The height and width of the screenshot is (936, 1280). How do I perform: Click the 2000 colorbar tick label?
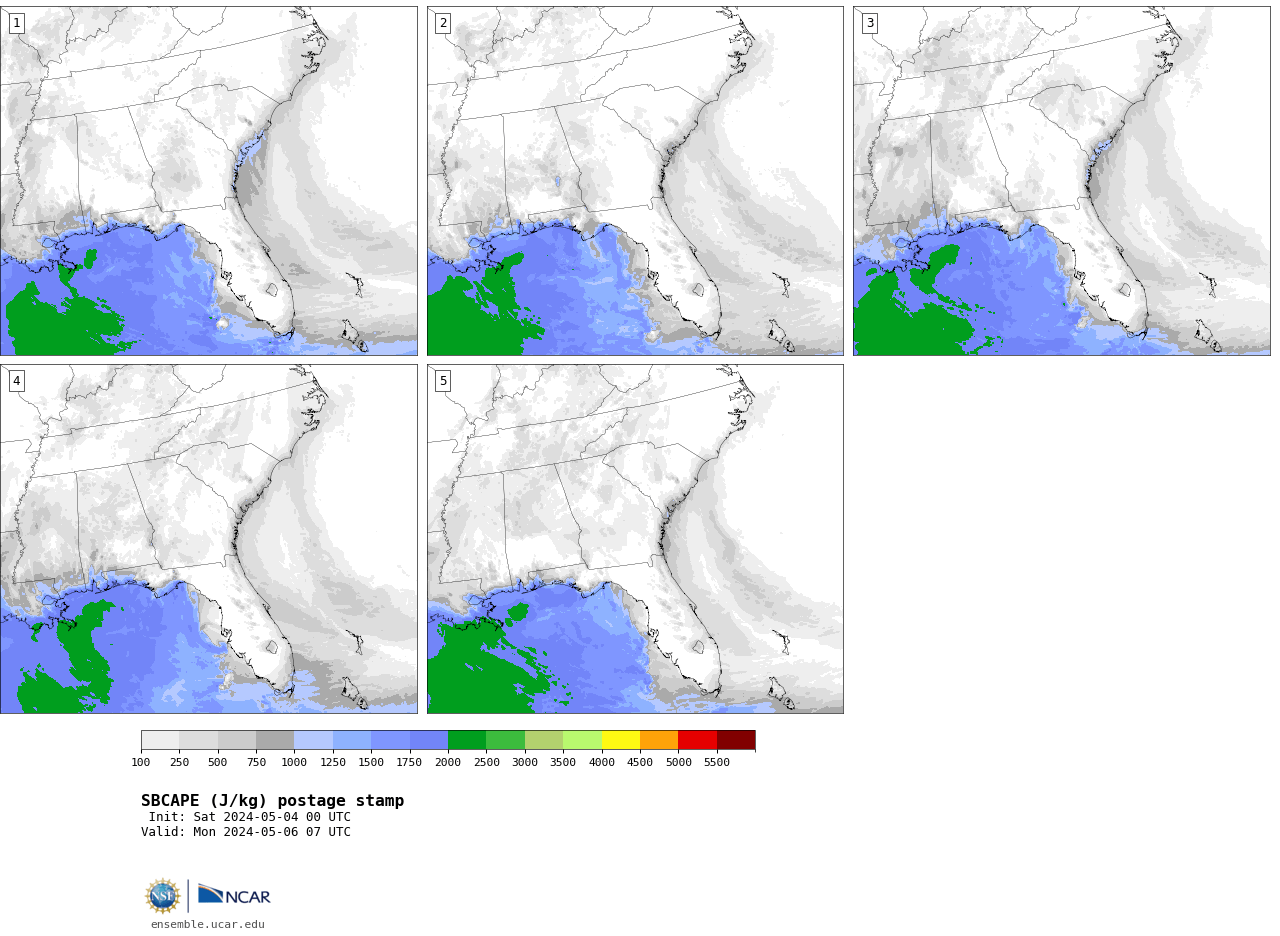tap(448, 762)
